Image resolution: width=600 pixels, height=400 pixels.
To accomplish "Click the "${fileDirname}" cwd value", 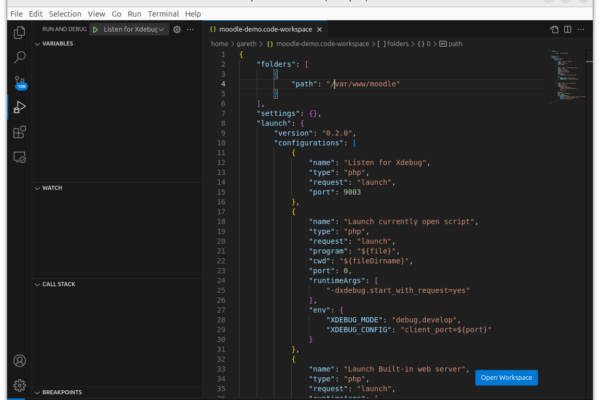I will click(x=374, y=261).
